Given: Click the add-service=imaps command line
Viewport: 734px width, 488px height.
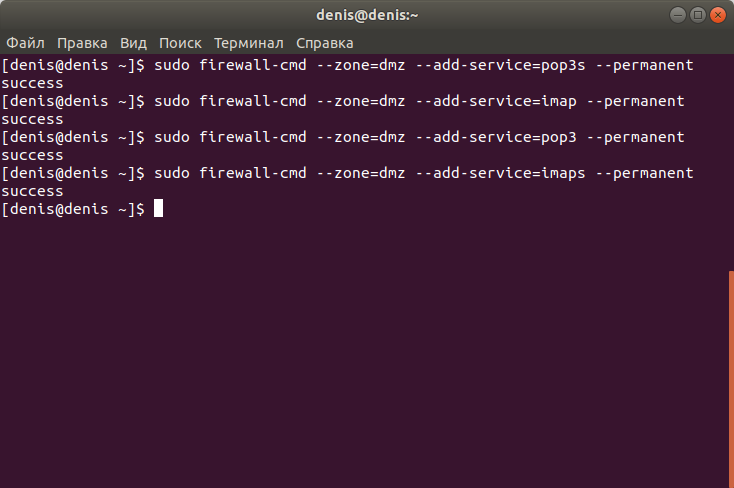Looking at the screenshot, I should click(347, 173).
